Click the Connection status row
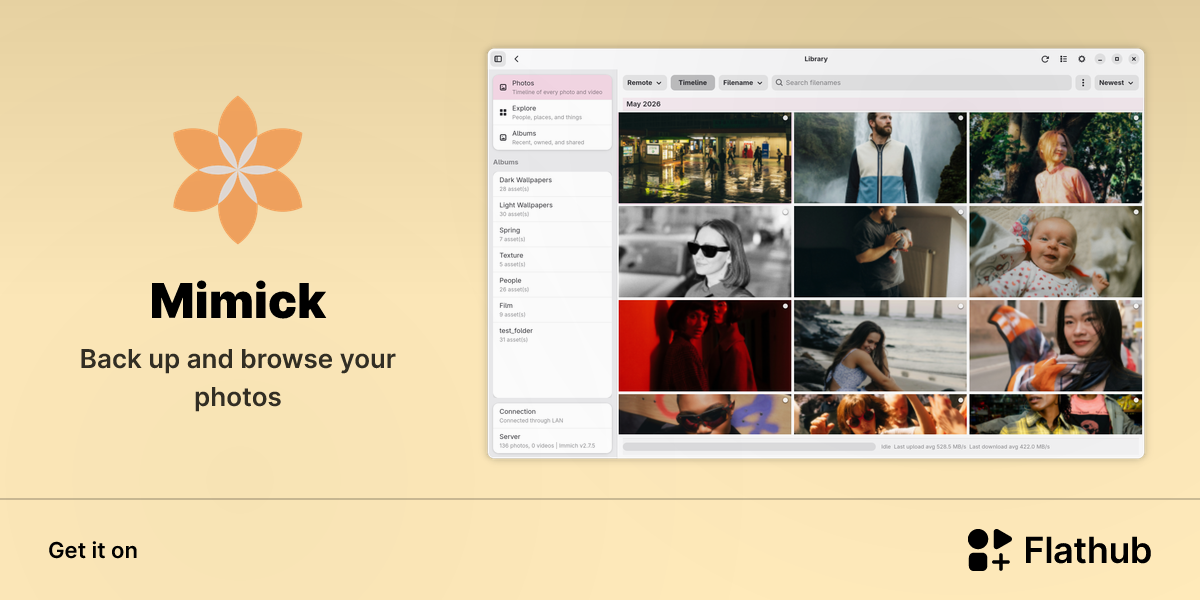This screenshot has height=600, width=1200. click(x=552, y=415)
